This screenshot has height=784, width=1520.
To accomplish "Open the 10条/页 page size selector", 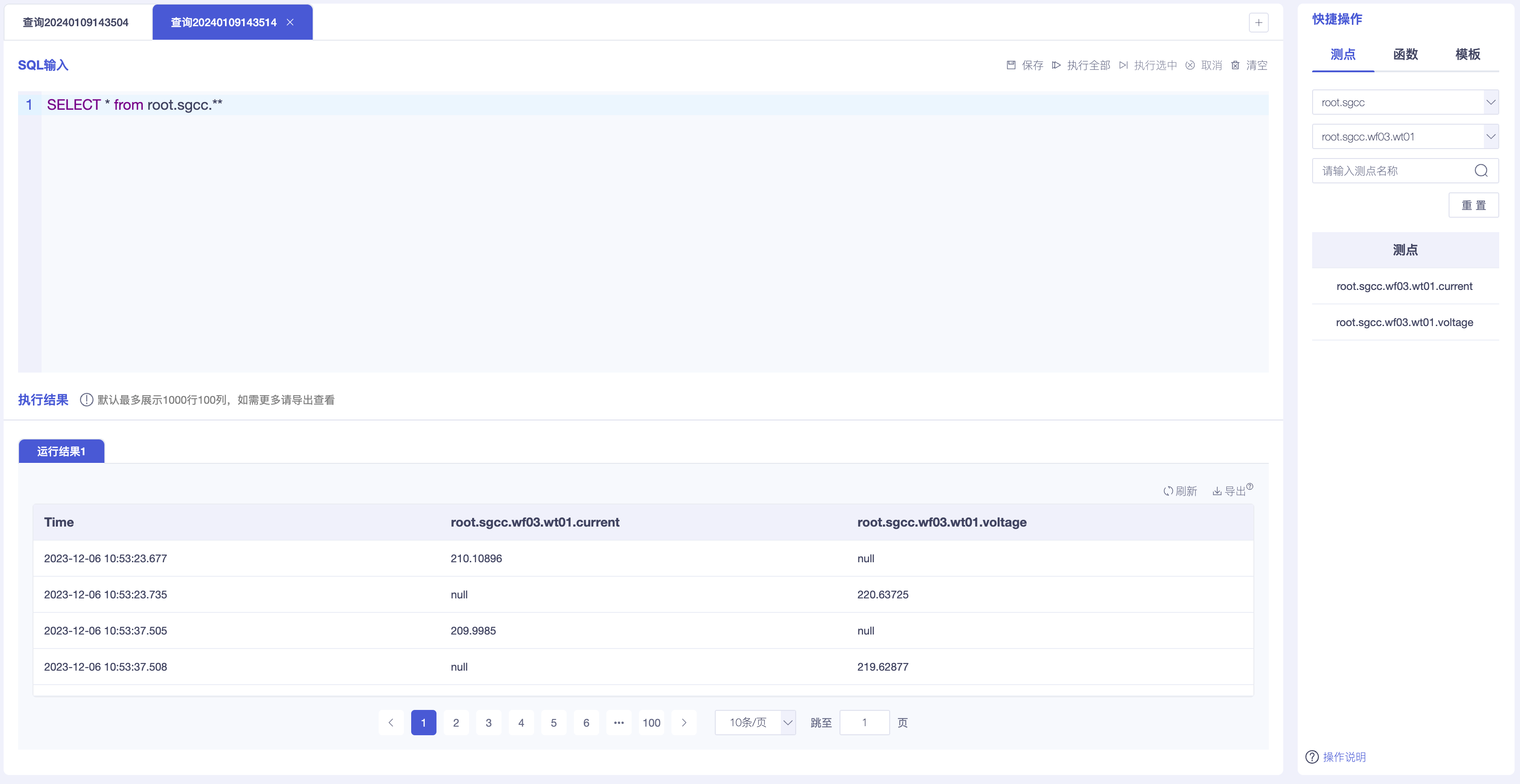I will (755, 723).
